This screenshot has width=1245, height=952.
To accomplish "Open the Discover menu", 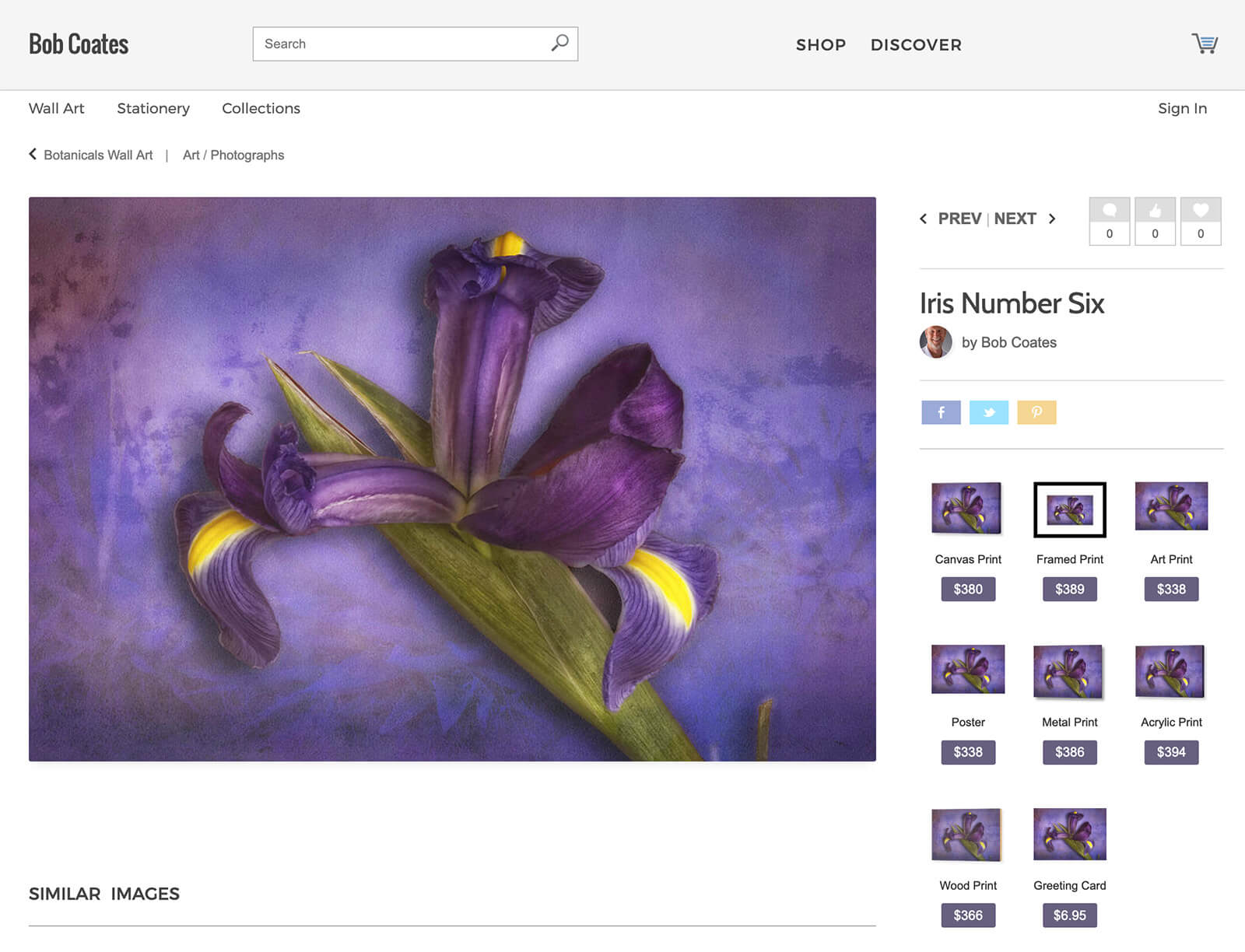I will click(x=916, y=45).
